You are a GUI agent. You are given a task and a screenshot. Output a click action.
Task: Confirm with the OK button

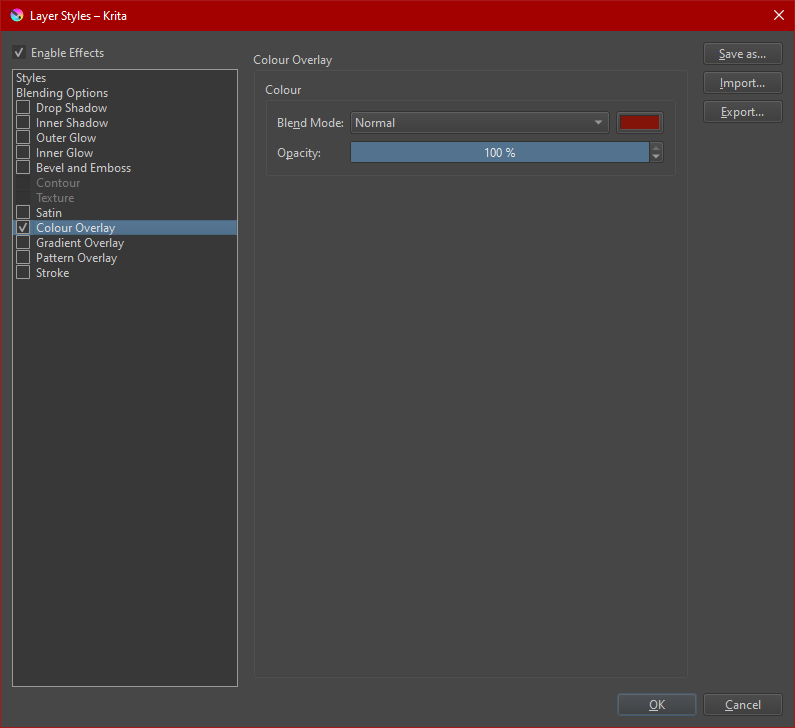click(656, 705)
